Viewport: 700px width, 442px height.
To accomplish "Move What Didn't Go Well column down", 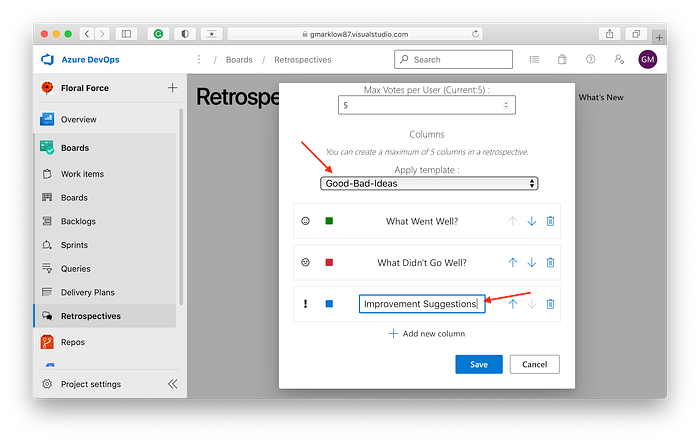I will coord(531,263).
